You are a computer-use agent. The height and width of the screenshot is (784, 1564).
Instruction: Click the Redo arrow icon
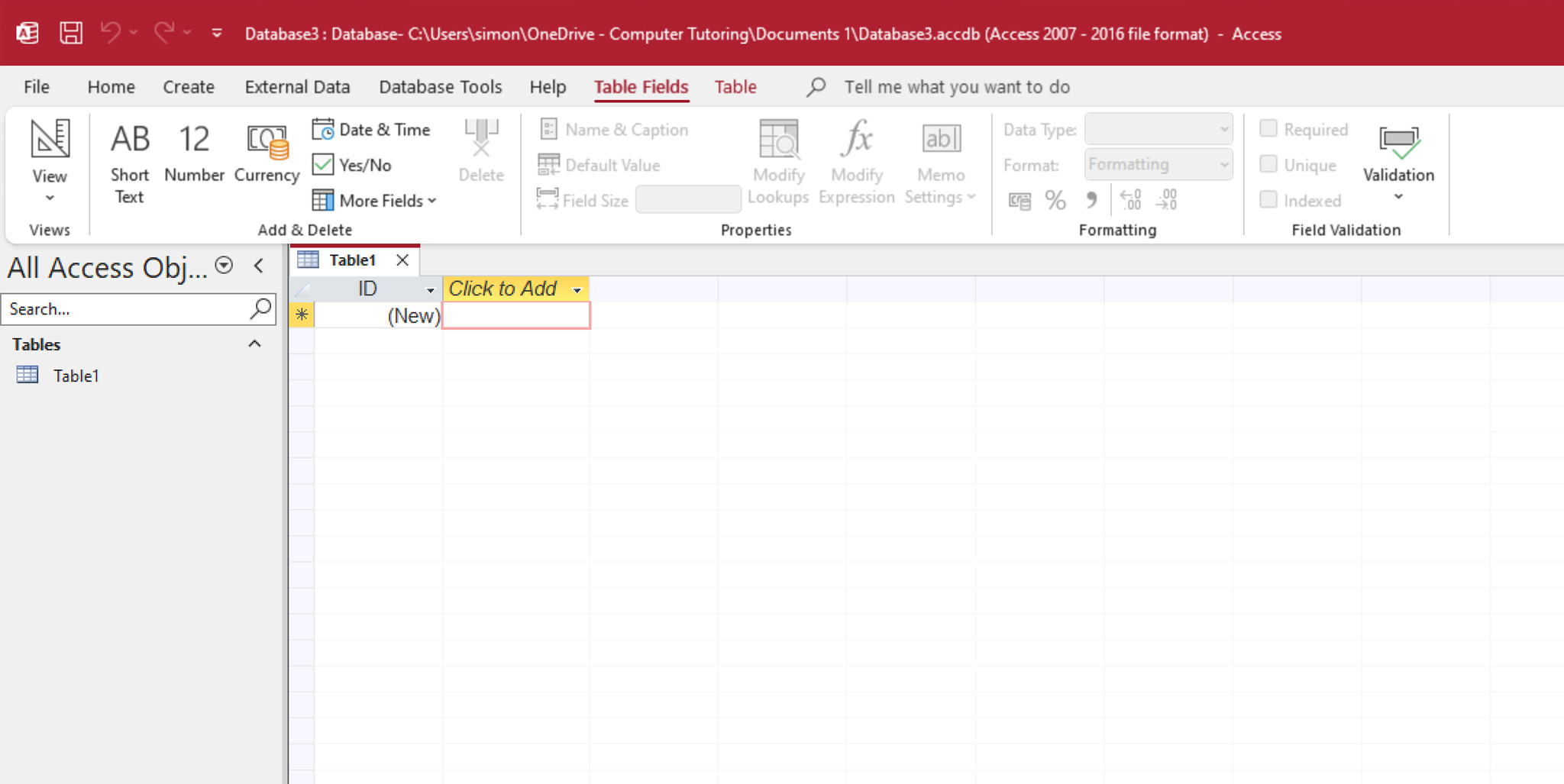click(x=164, y=33)
